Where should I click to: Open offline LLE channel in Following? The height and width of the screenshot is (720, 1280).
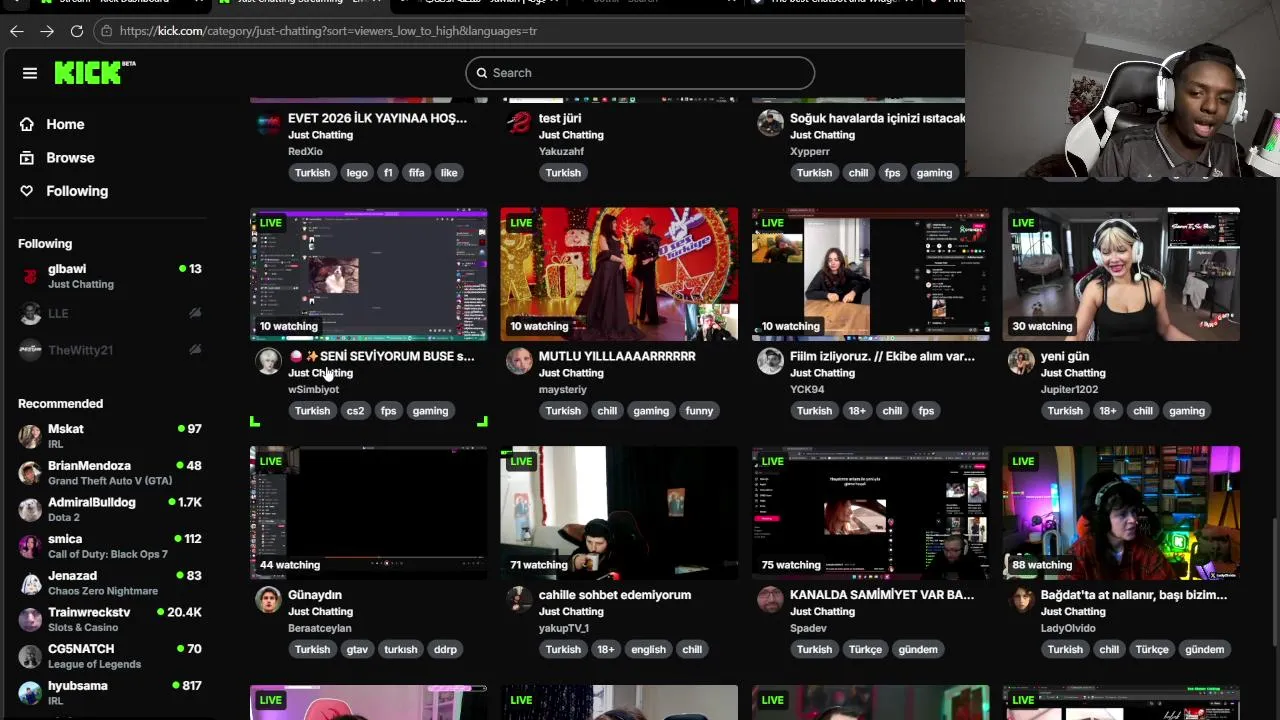pos(110,313)
